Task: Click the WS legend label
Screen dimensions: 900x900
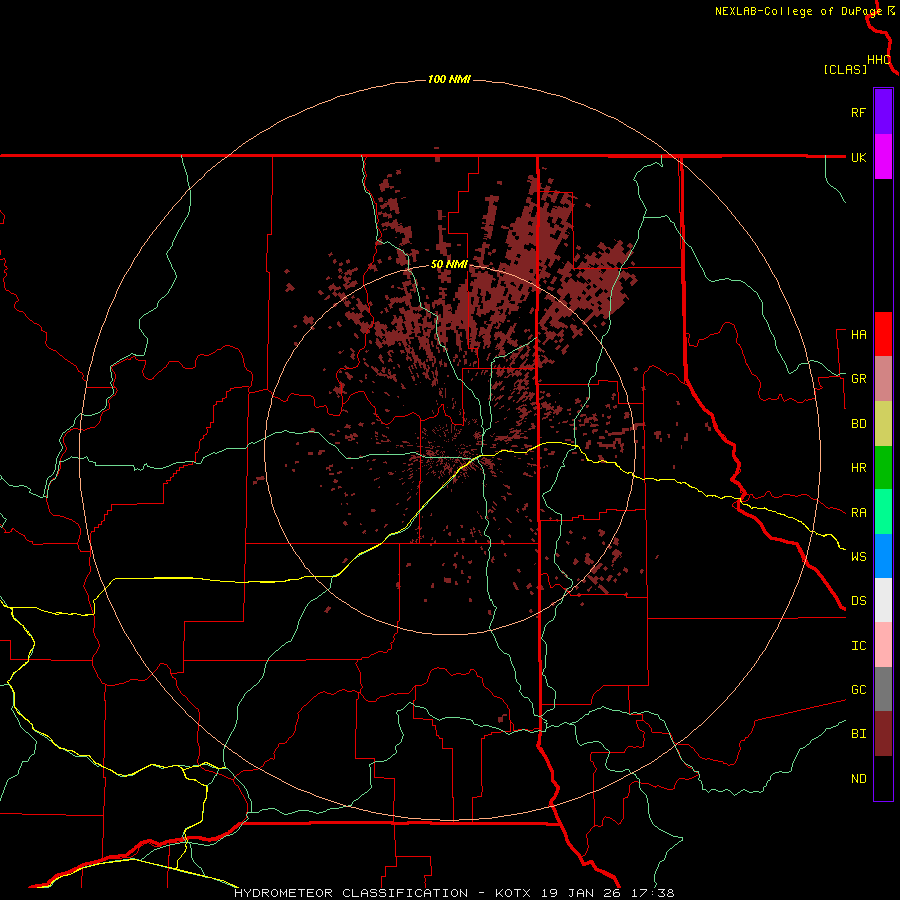Action: pyautogui.click(x=858, y=557)
